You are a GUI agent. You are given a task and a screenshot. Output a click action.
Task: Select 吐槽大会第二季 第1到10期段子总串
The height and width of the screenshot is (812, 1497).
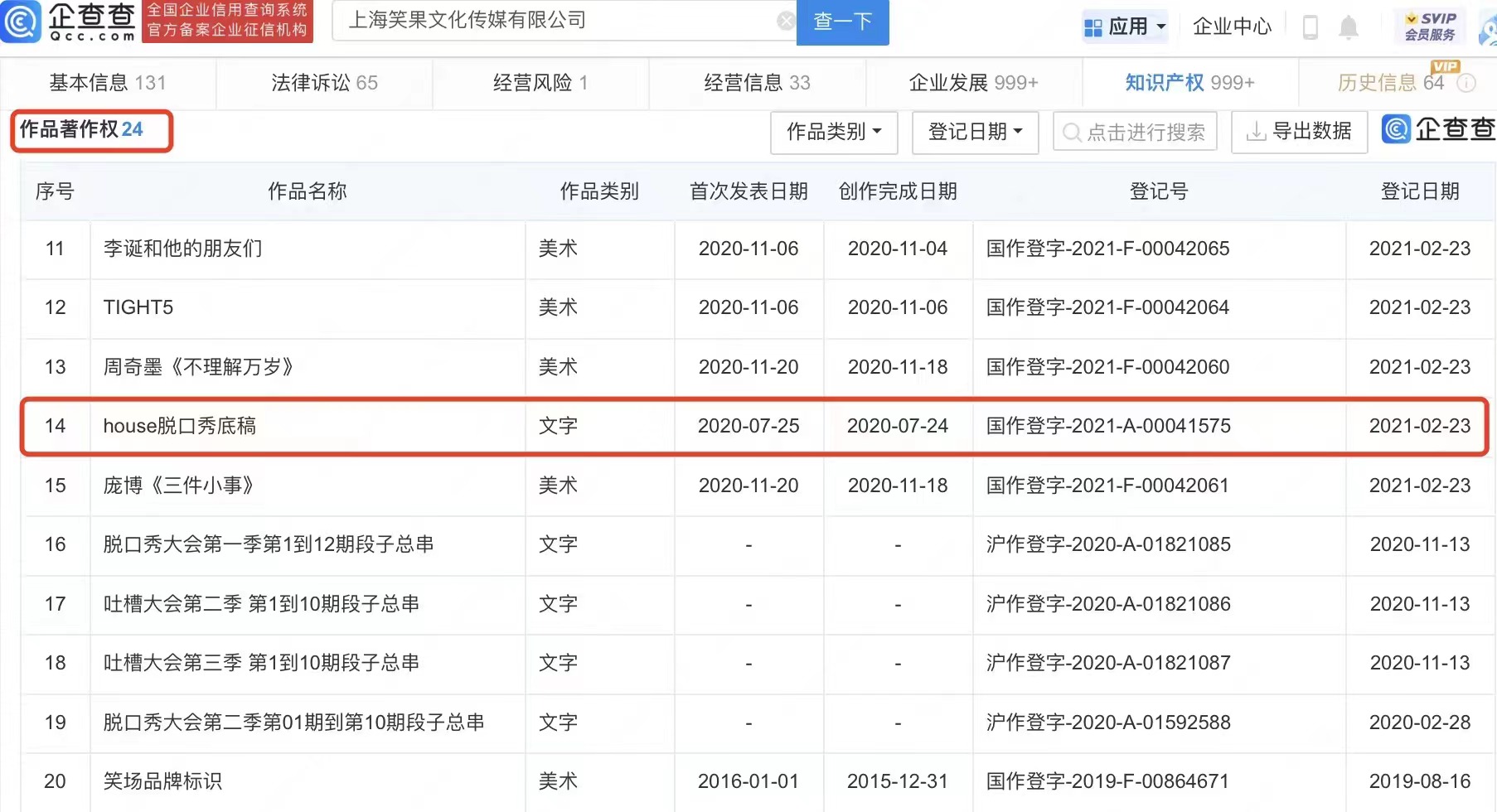261,604
